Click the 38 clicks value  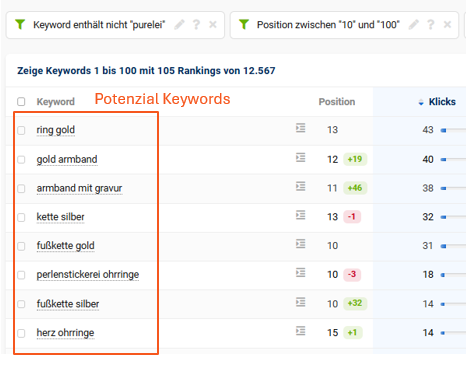pos(428,188)
